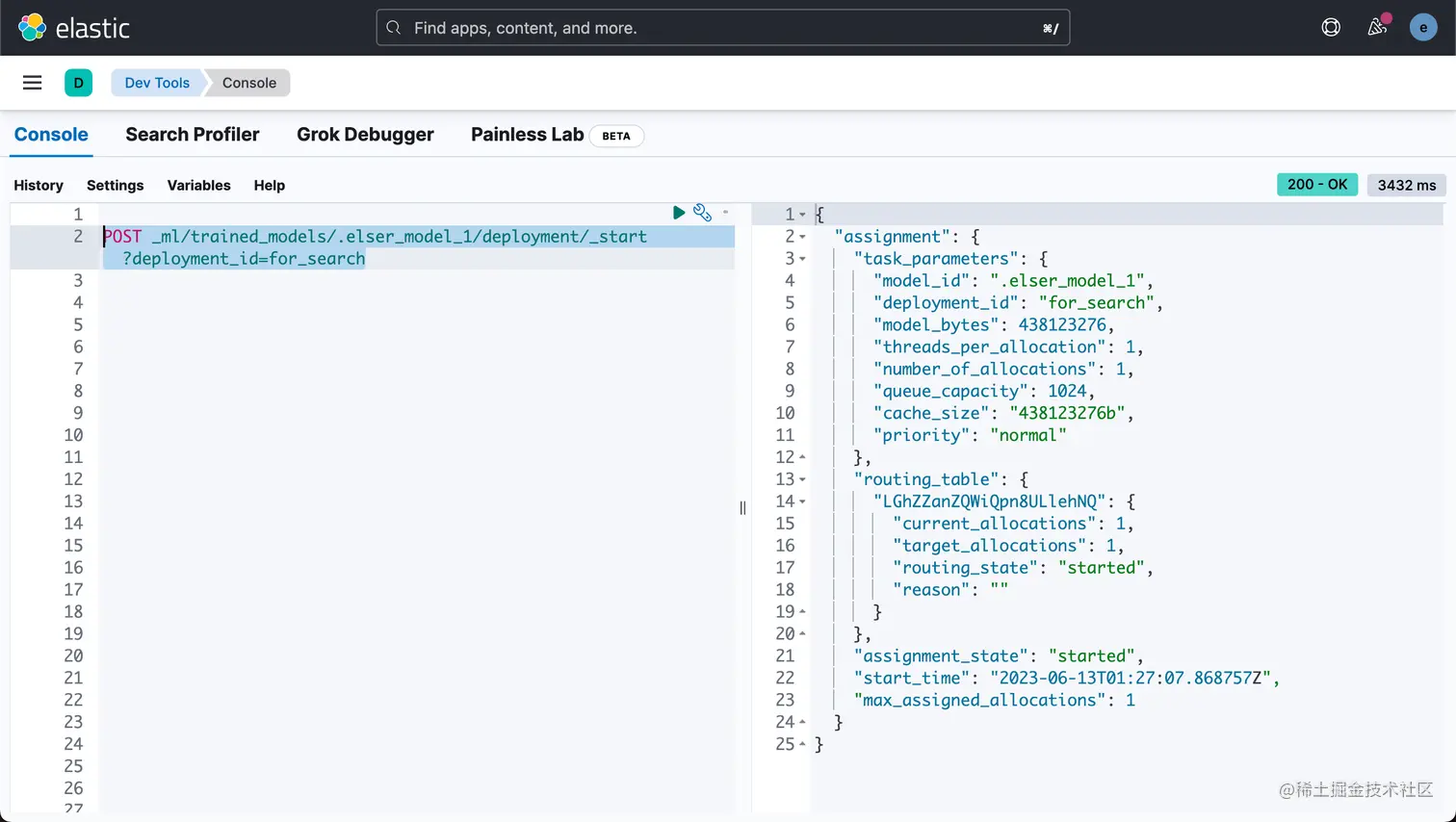The height and width of the screenshot is (822, 1456).
Task: Open the History panel
Action: coord(39,185)
